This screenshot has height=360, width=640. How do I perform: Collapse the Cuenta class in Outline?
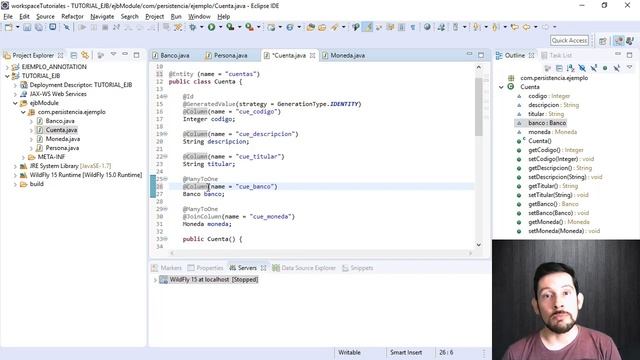(501, 87)
